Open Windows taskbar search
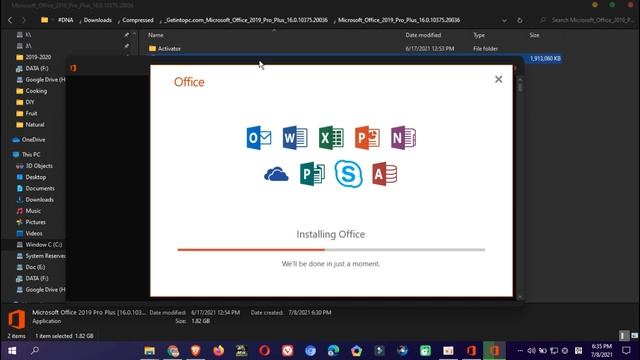This screenshot has width=640, height=360. coord(35,350)
